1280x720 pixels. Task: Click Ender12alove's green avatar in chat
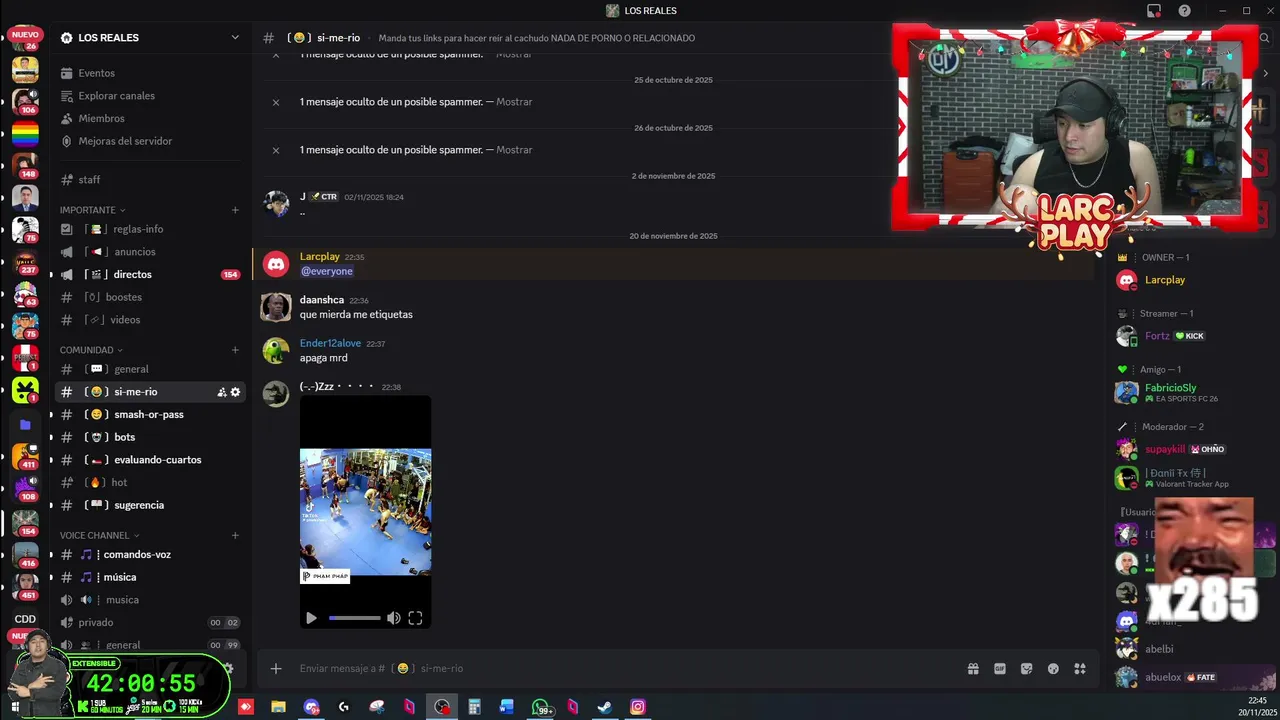click(x=276, y=350)
